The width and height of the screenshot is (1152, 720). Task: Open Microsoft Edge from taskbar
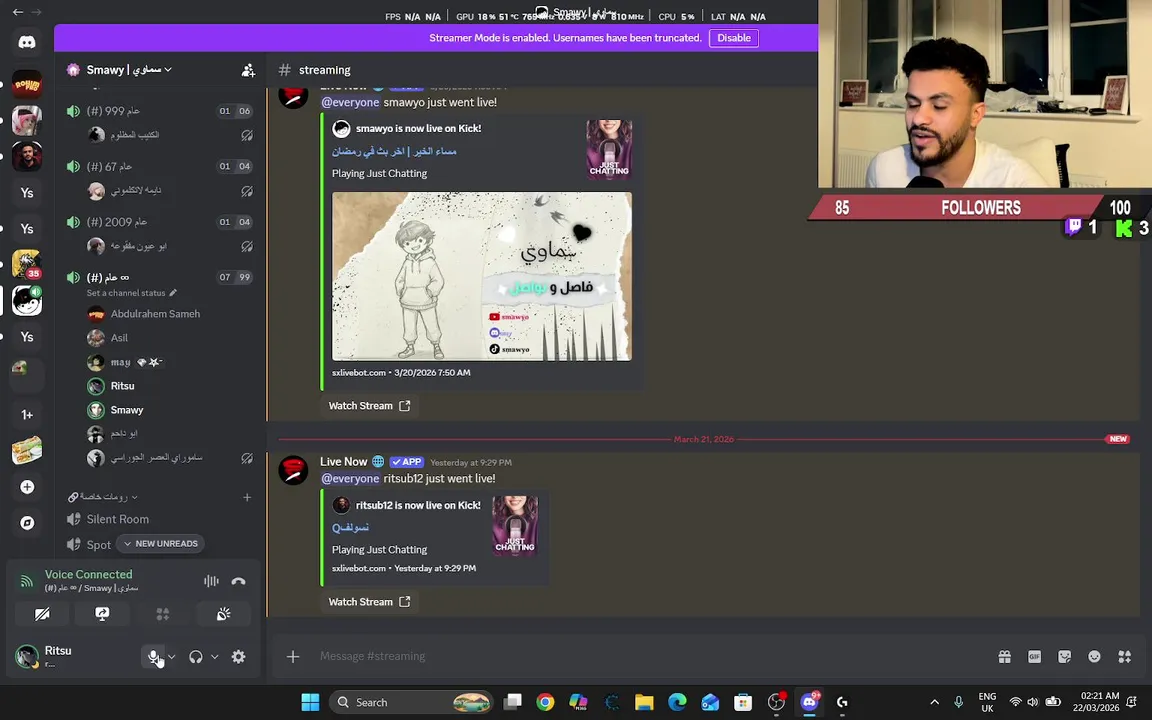click(677, 702)
